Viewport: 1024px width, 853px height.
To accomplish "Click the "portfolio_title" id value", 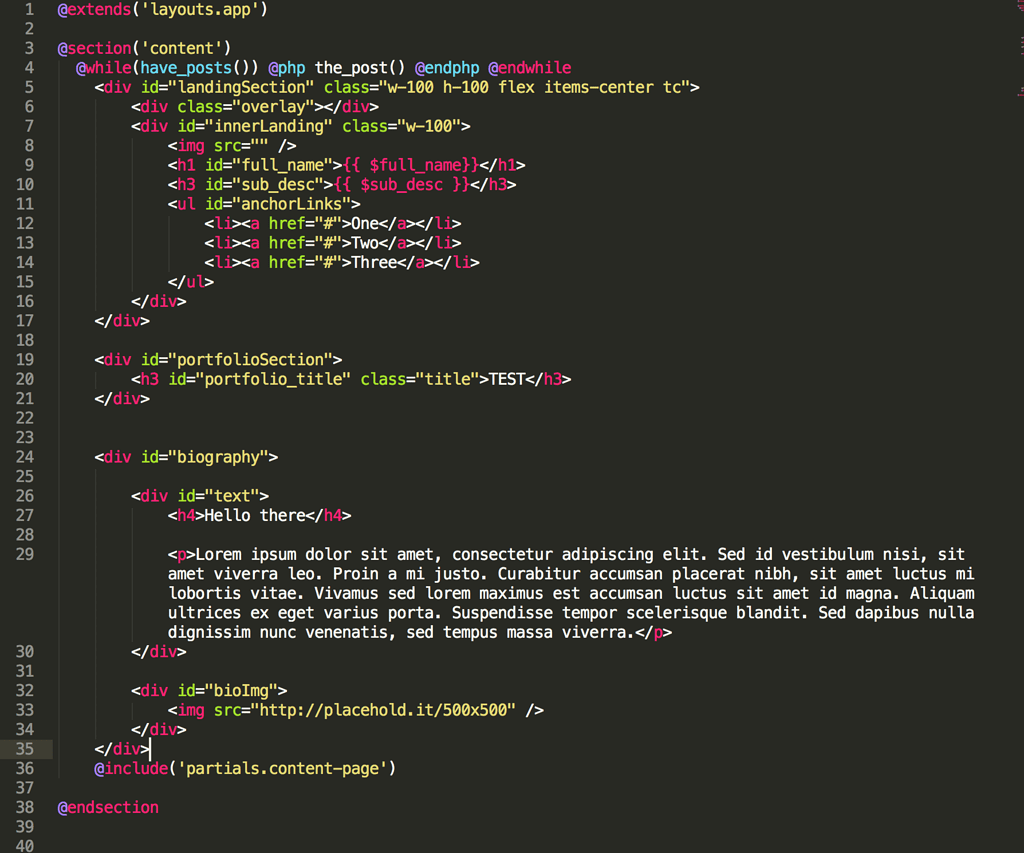I will [x=273, y=379].
